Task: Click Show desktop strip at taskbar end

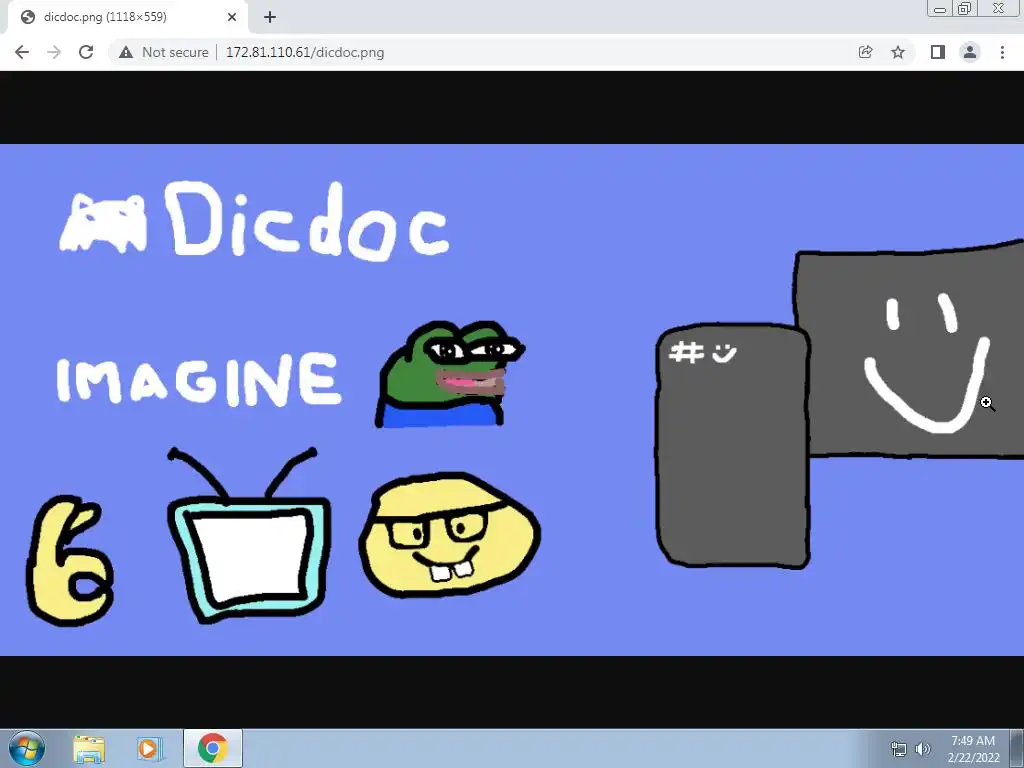Action: (1017, 749)
